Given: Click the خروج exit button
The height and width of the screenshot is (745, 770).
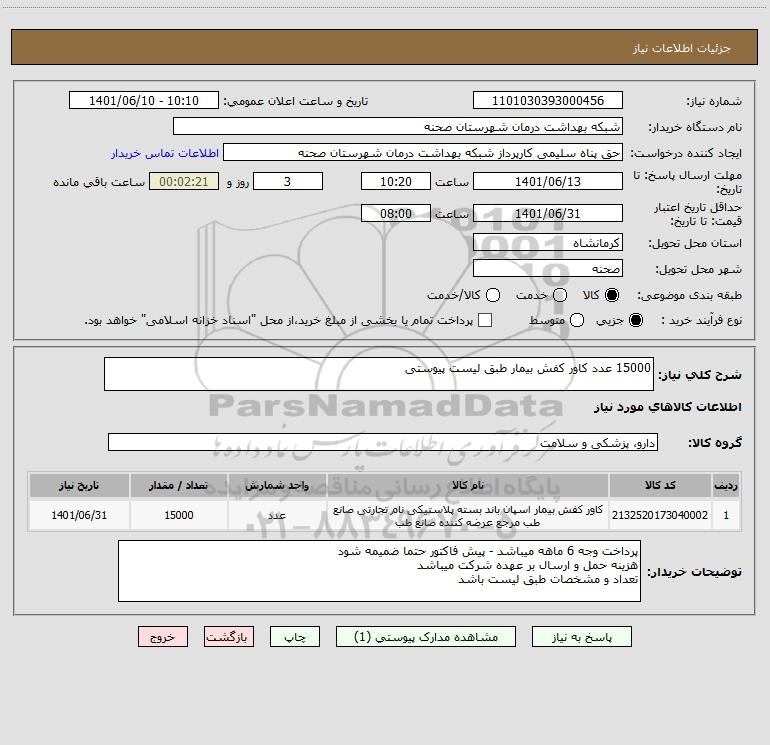Looking at the screenshot, I should click(x=163, y=637).
